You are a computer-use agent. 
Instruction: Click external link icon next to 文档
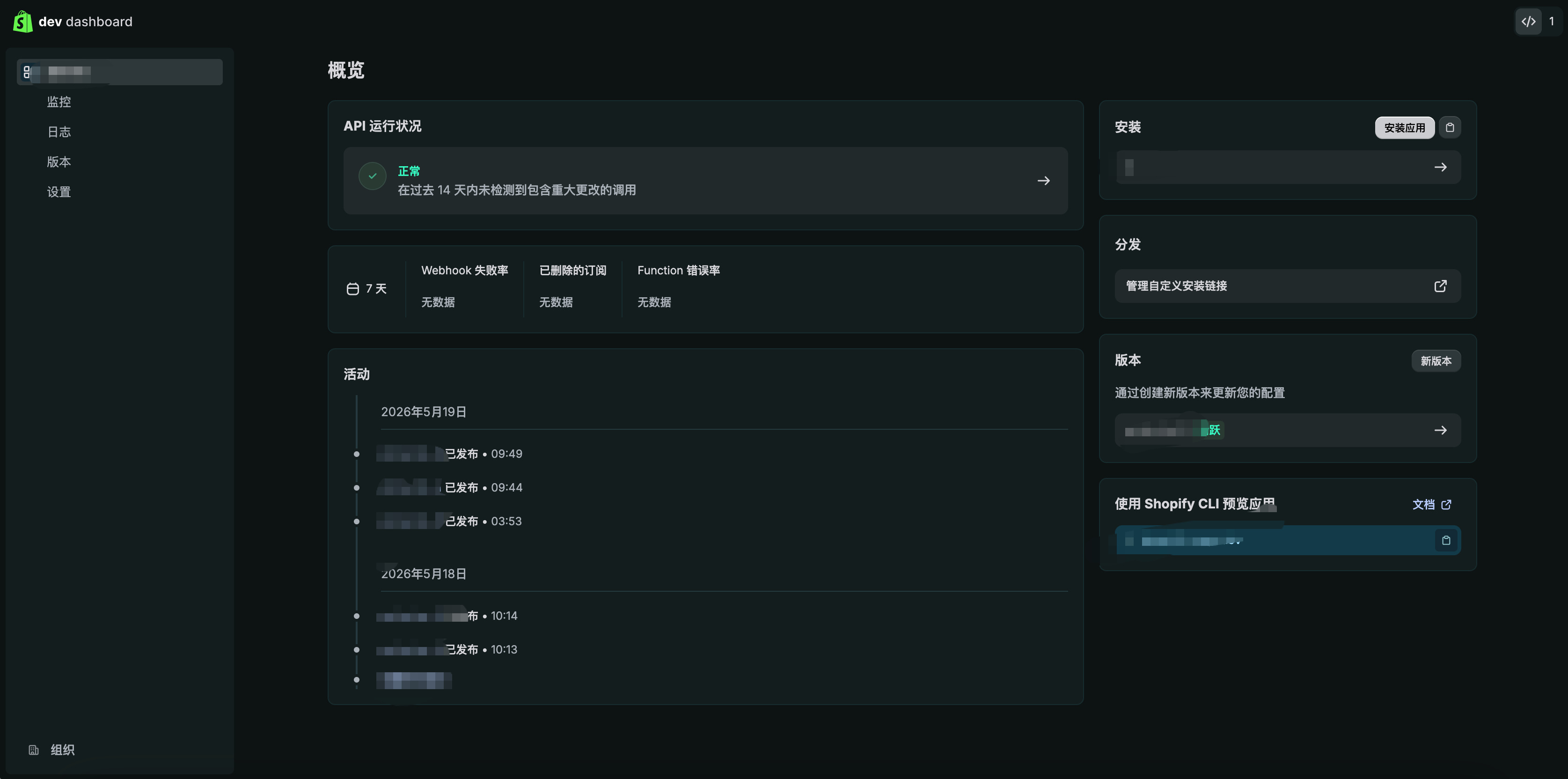1446,505
